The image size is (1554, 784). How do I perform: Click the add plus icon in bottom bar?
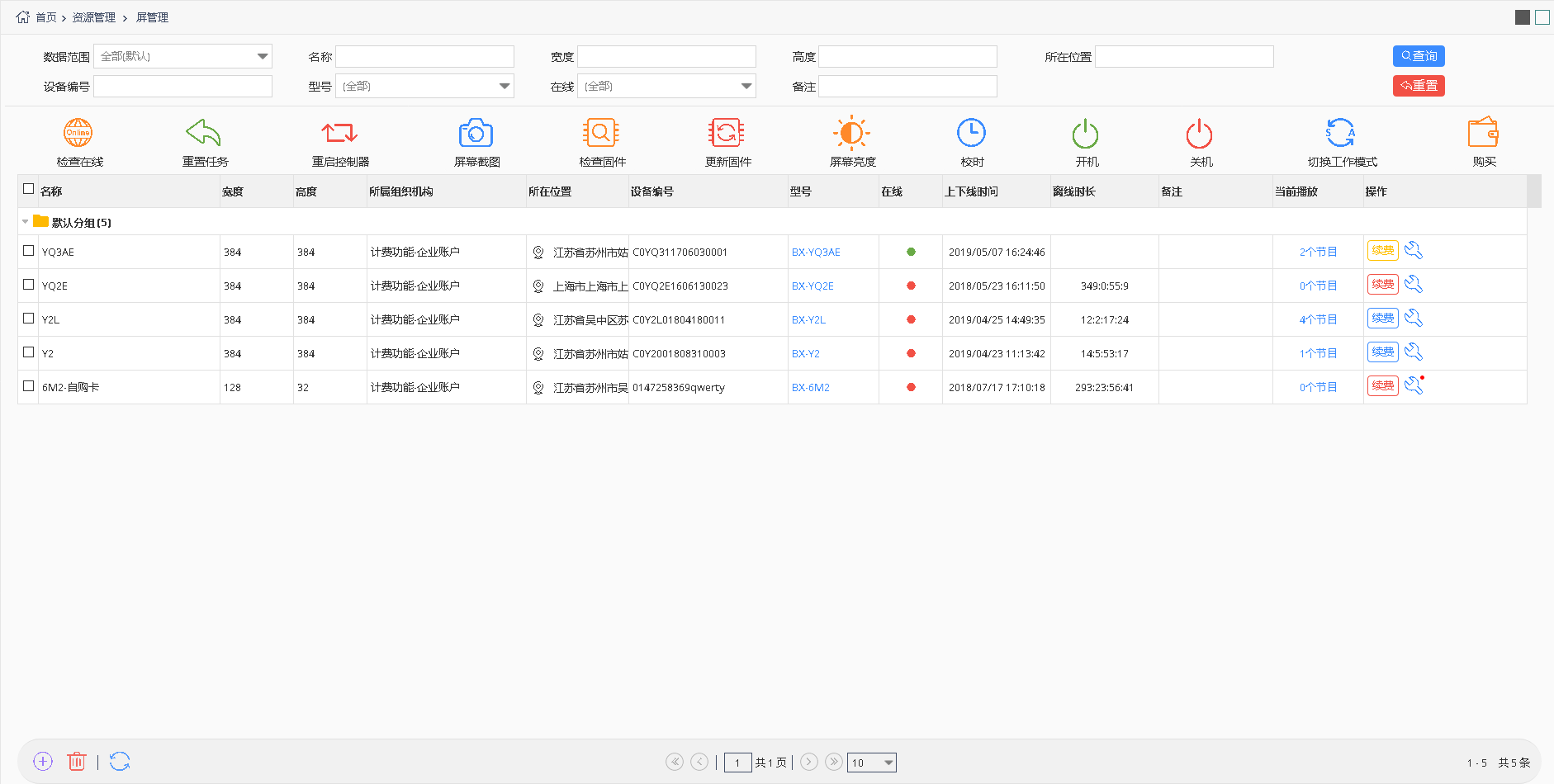(43, 762)
